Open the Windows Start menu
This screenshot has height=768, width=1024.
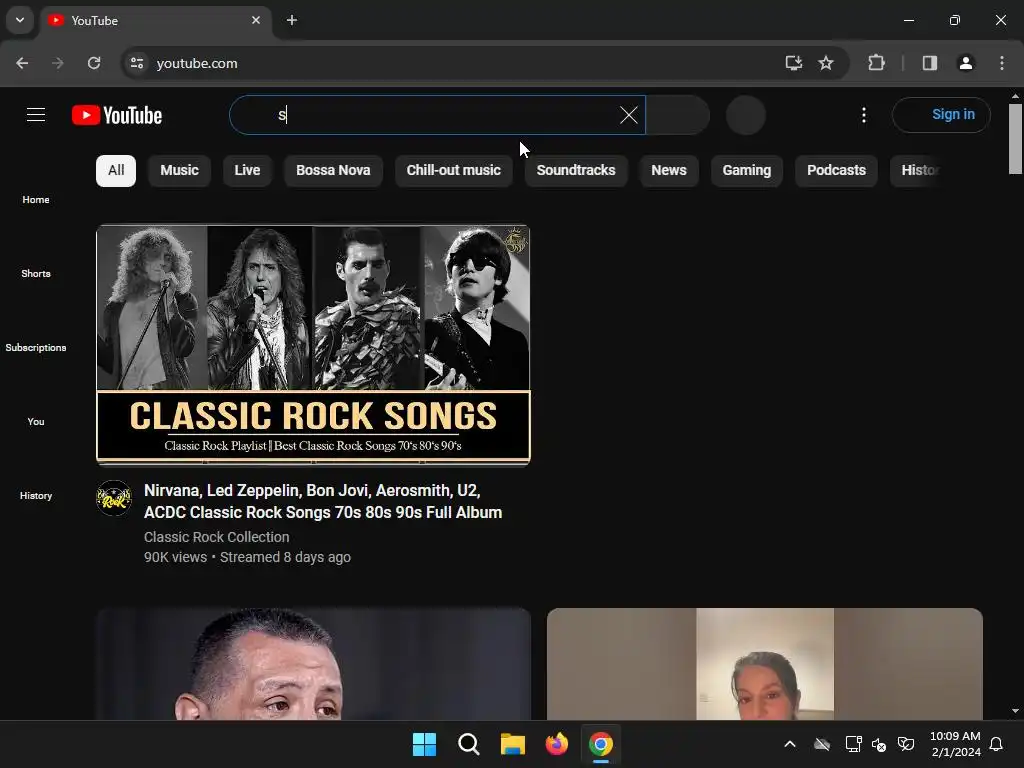[424, 744]
